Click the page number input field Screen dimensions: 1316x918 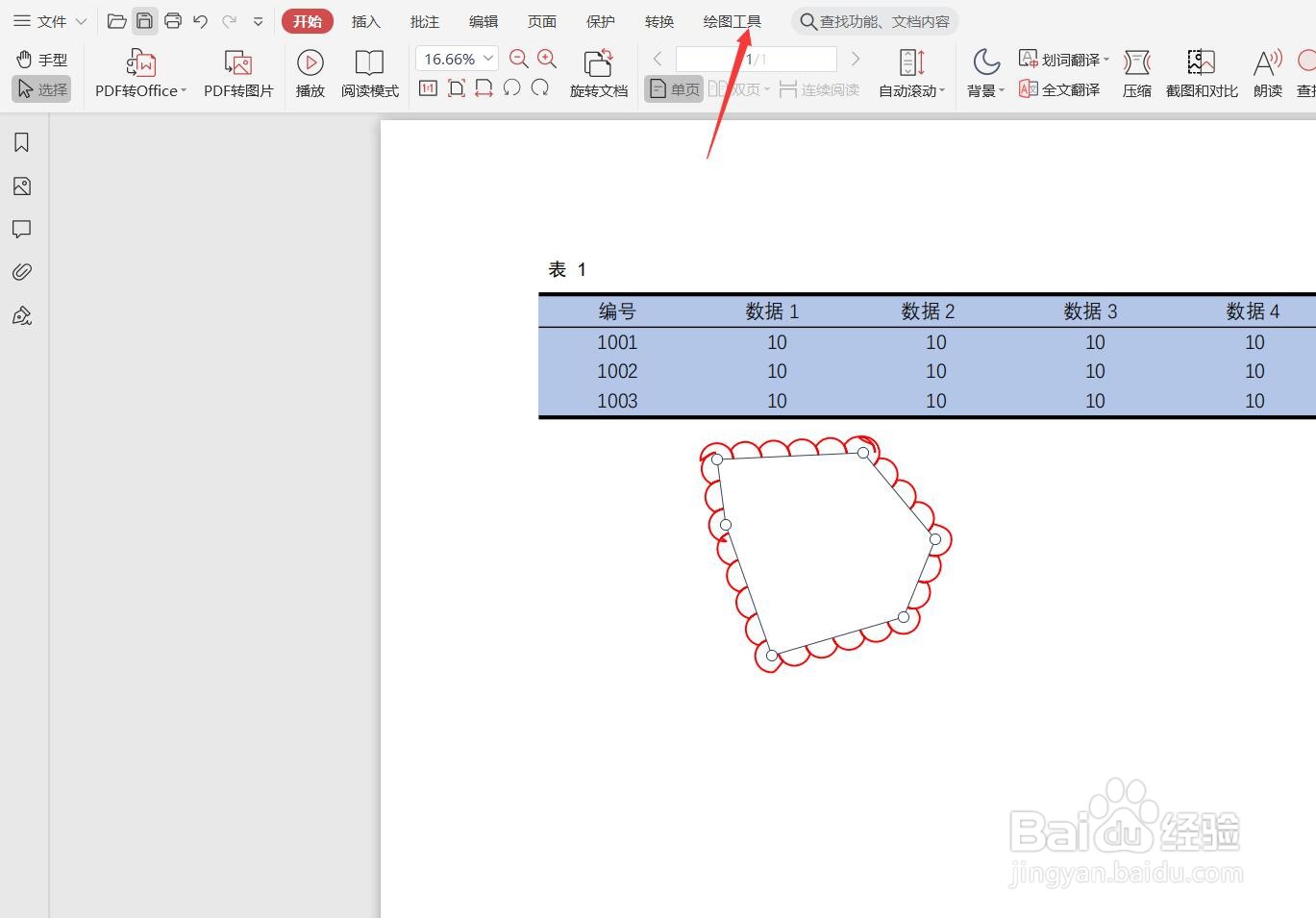tap(756, 60)
